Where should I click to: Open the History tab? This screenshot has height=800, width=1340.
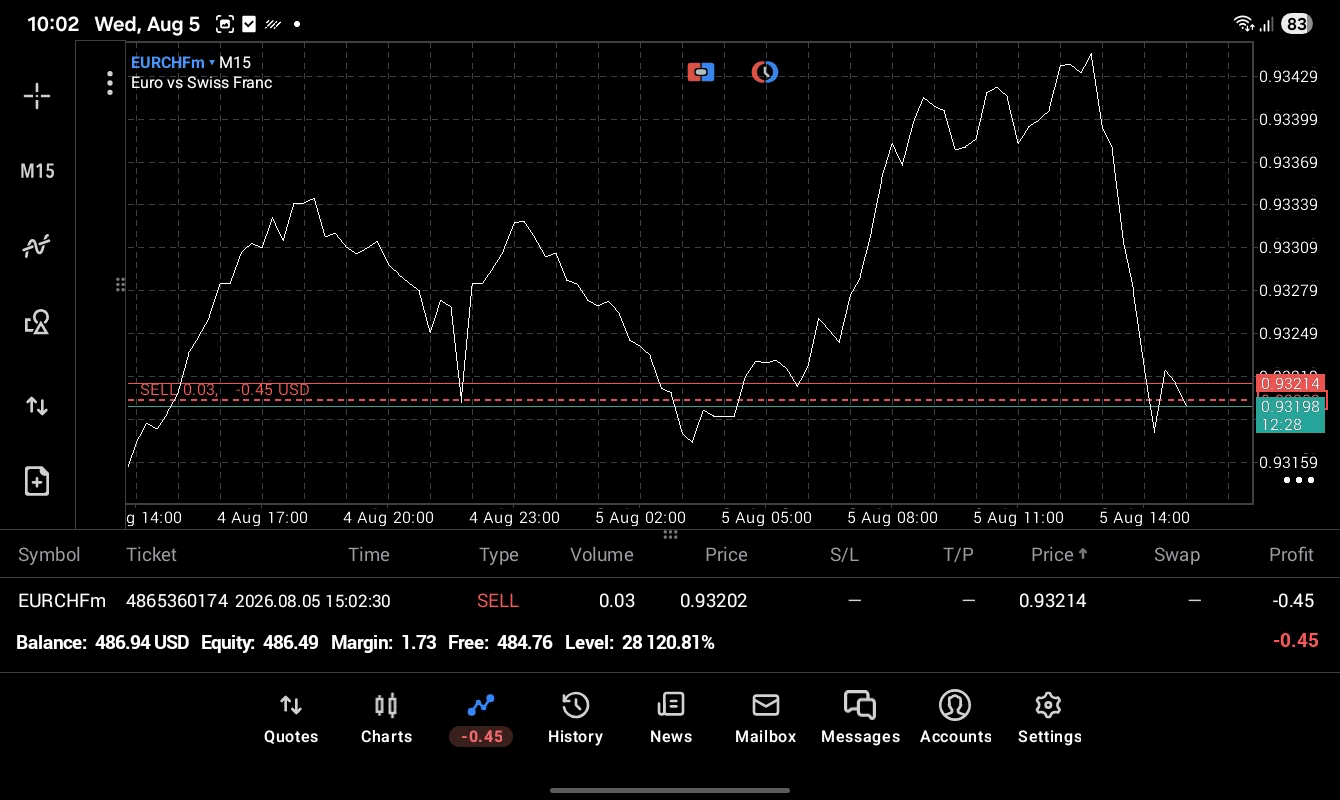575,719
